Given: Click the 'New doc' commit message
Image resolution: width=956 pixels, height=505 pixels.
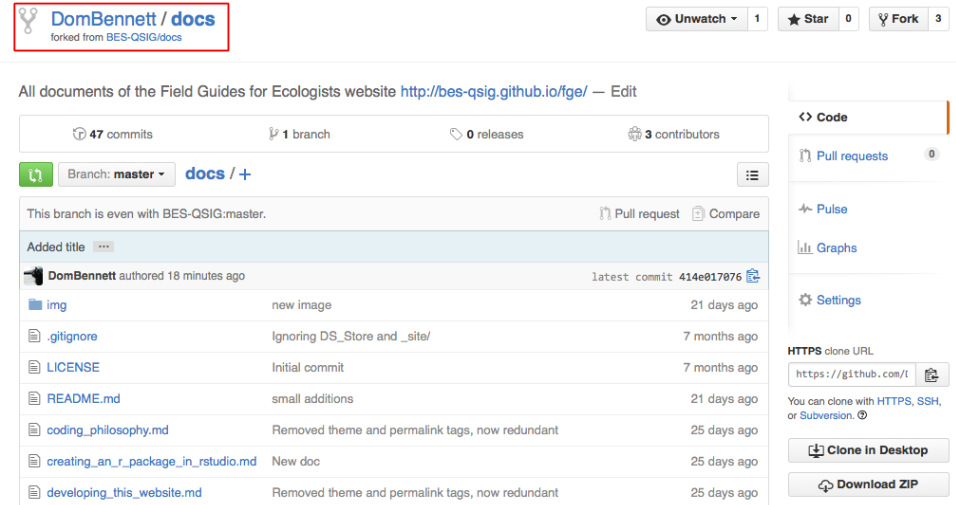Looking at the screenshot, I should (296, 462).
